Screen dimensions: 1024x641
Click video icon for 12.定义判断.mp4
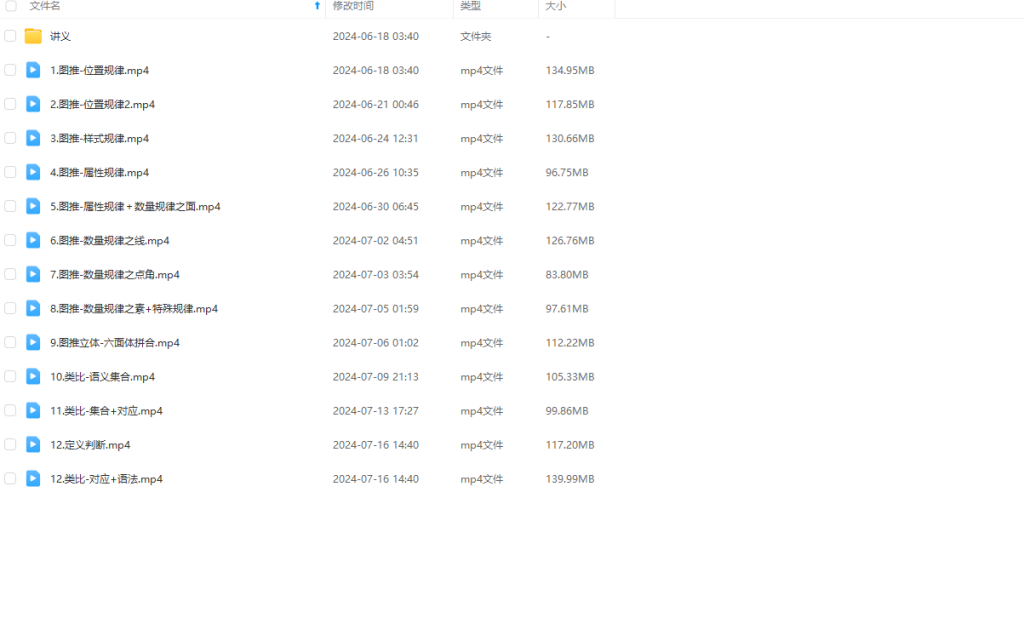pyautogui.click(x=33, y=444)
